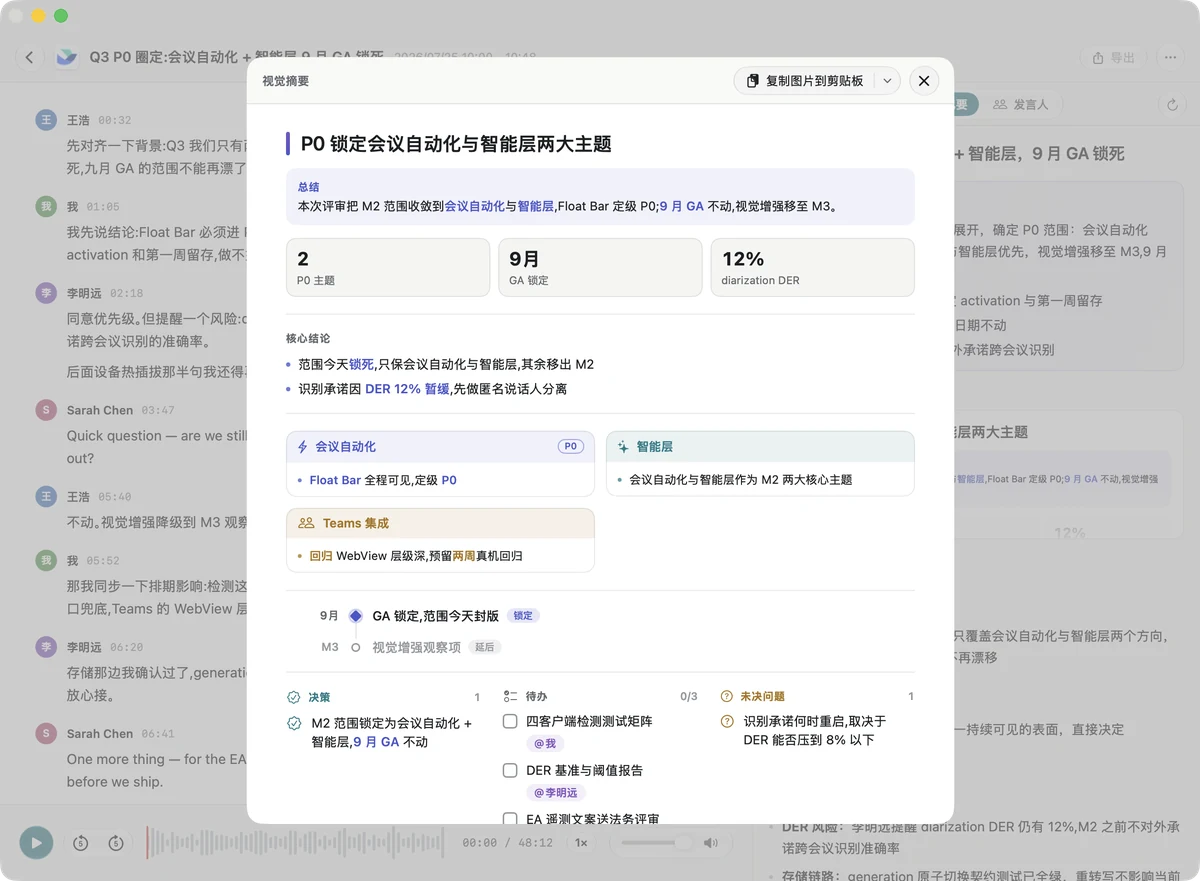The height and width of the screenshot is (881, 1200).
Task: Click the app logo icon in title bar
Action: (x=66, y=58)
